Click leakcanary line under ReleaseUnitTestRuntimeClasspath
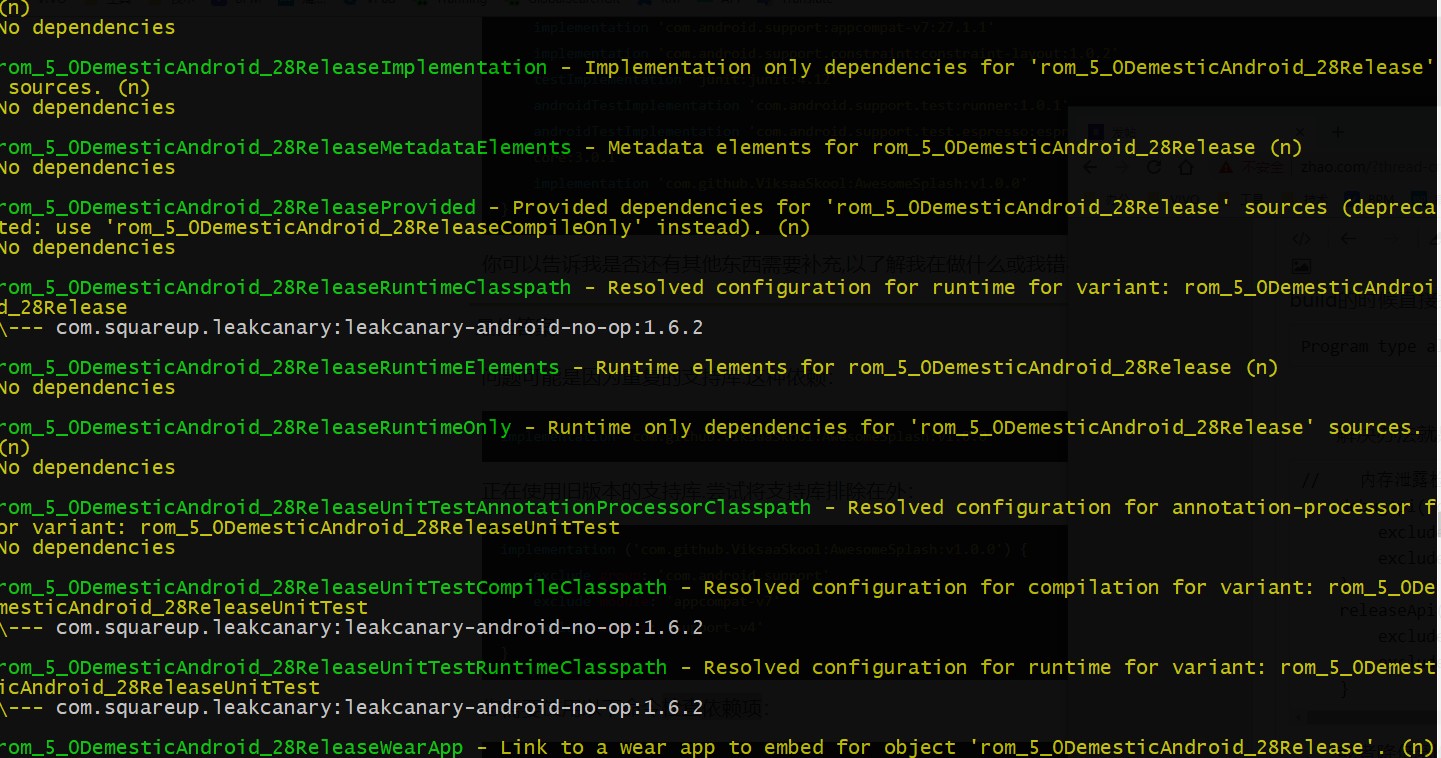This screenshot has height=758, width=1441. (x=351, y=708)
